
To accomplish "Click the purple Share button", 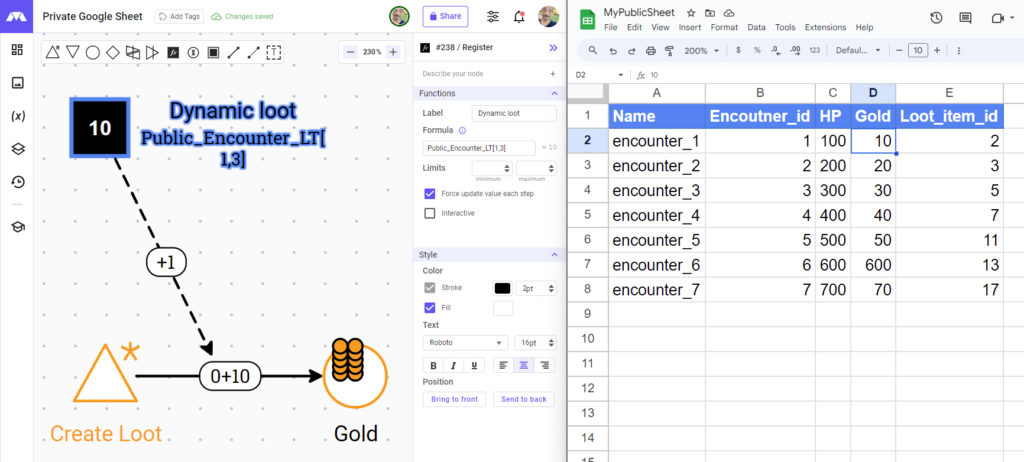I will [445, 17].
